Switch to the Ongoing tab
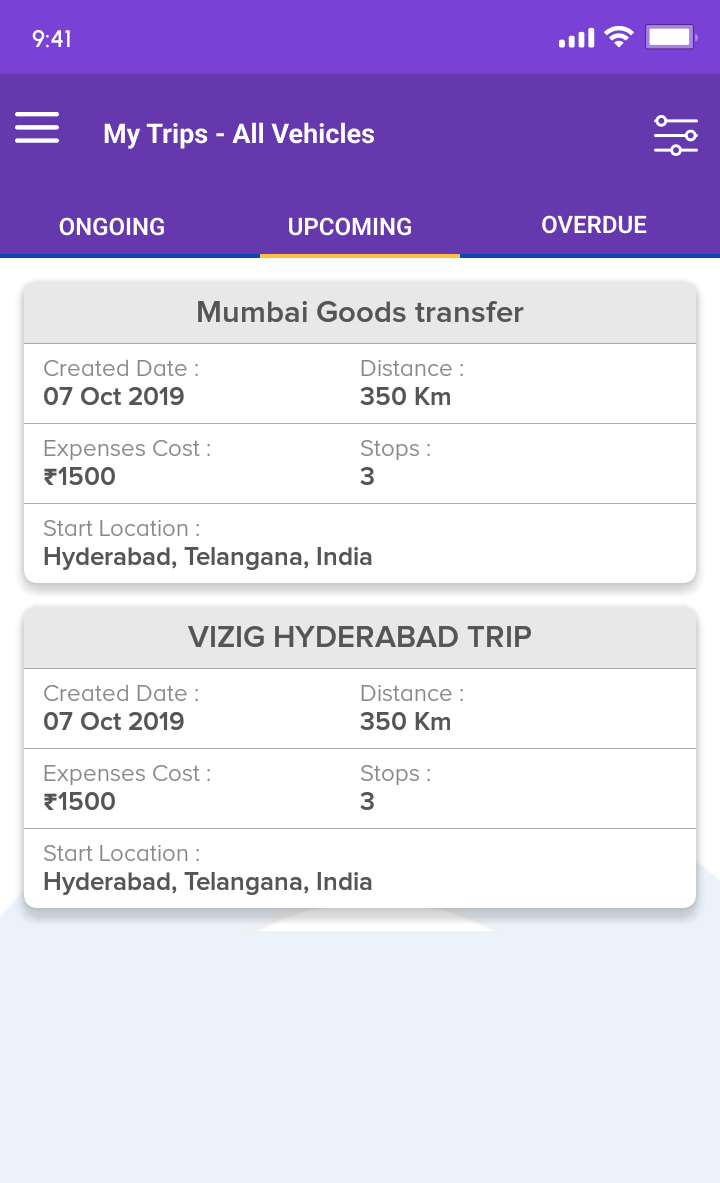 [112, 227]
